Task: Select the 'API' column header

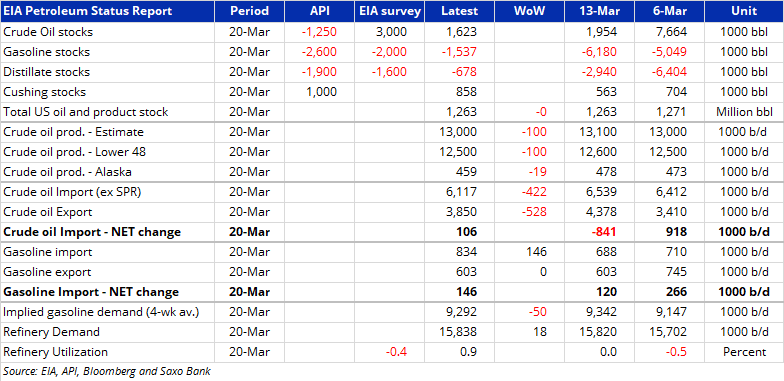Action: coord(320,11)
